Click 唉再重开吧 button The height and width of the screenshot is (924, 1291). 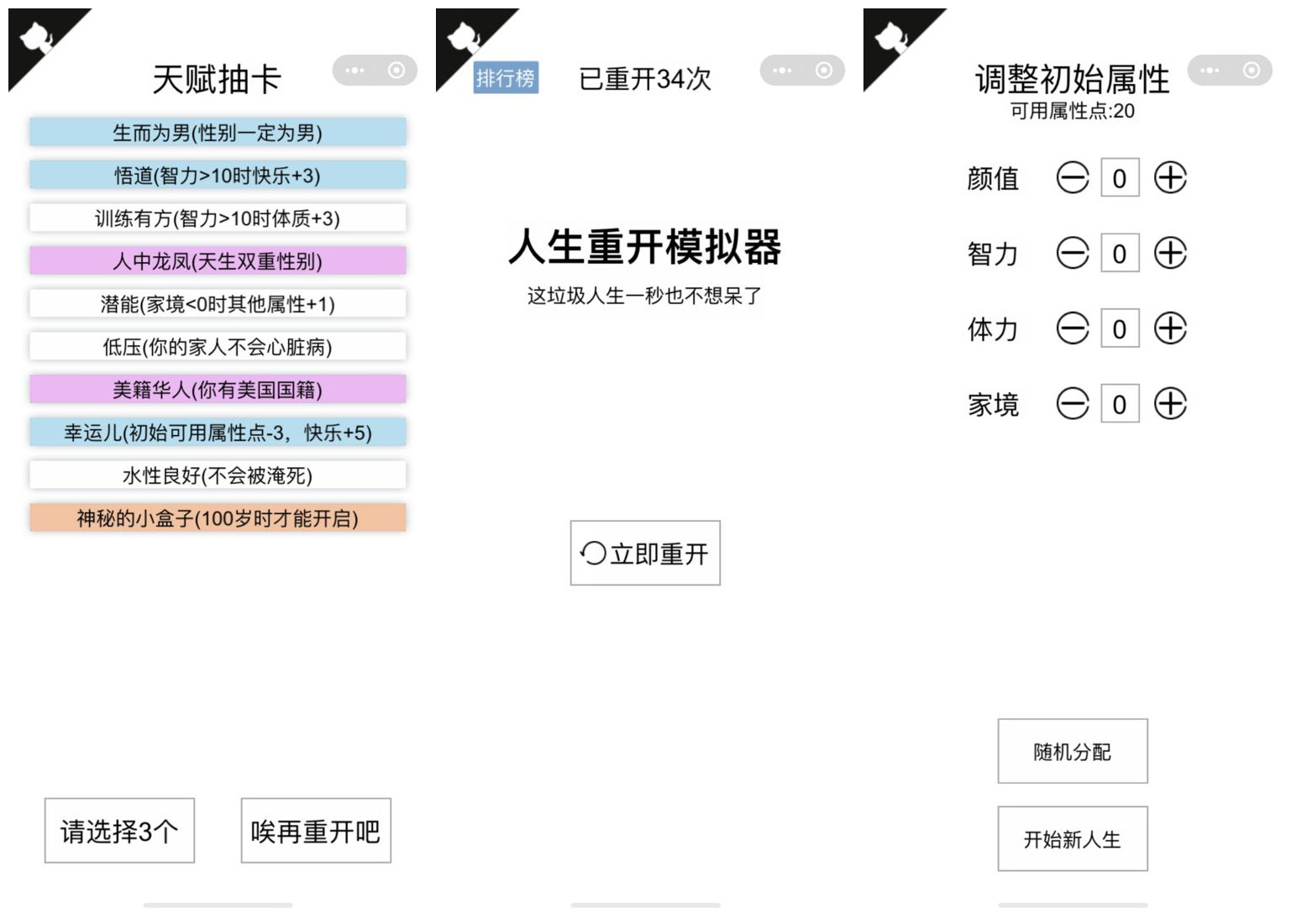pos(316,831)
